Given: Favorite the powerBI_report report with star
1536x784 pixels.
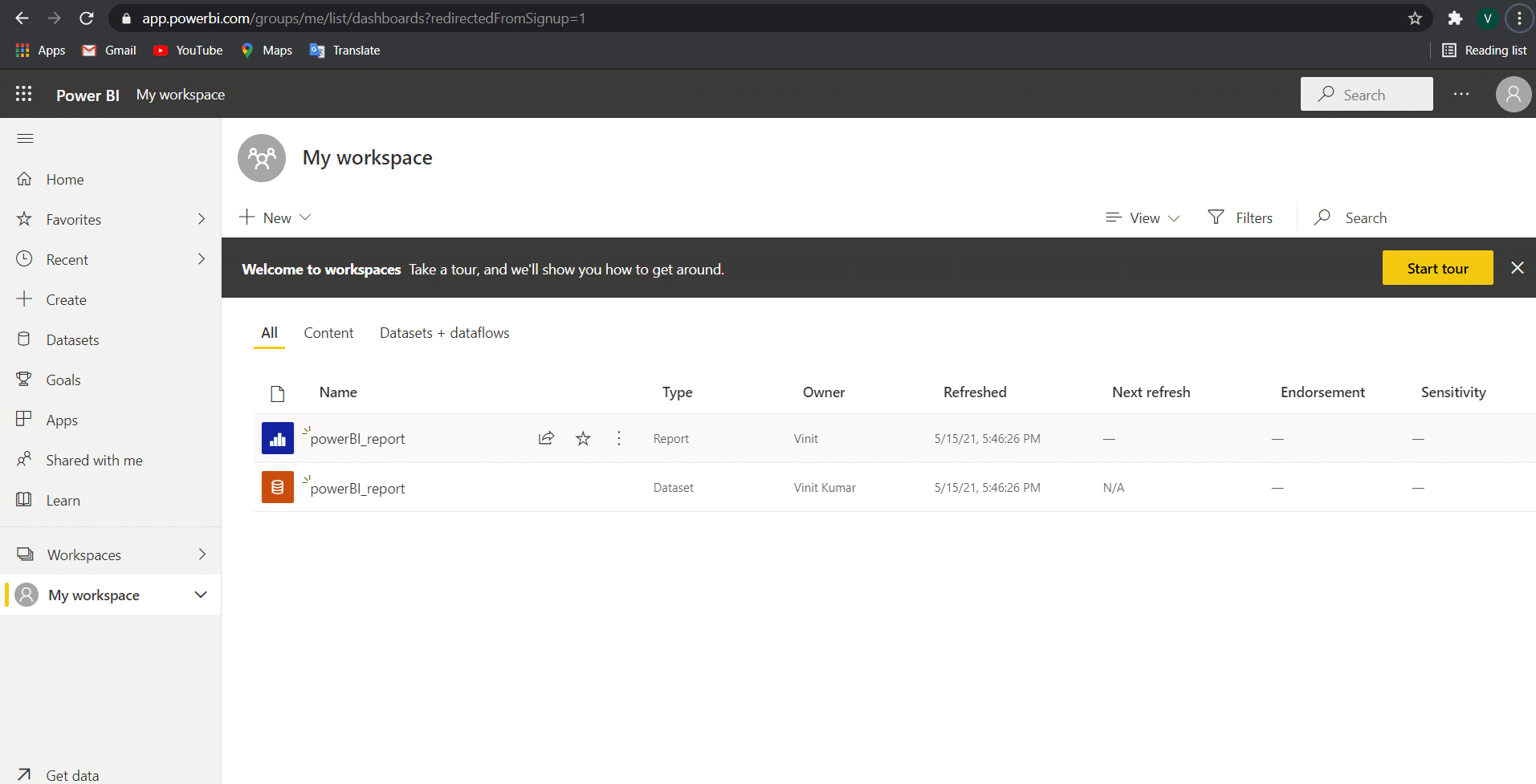Looking at the screenshot, I should coord(583,438).
